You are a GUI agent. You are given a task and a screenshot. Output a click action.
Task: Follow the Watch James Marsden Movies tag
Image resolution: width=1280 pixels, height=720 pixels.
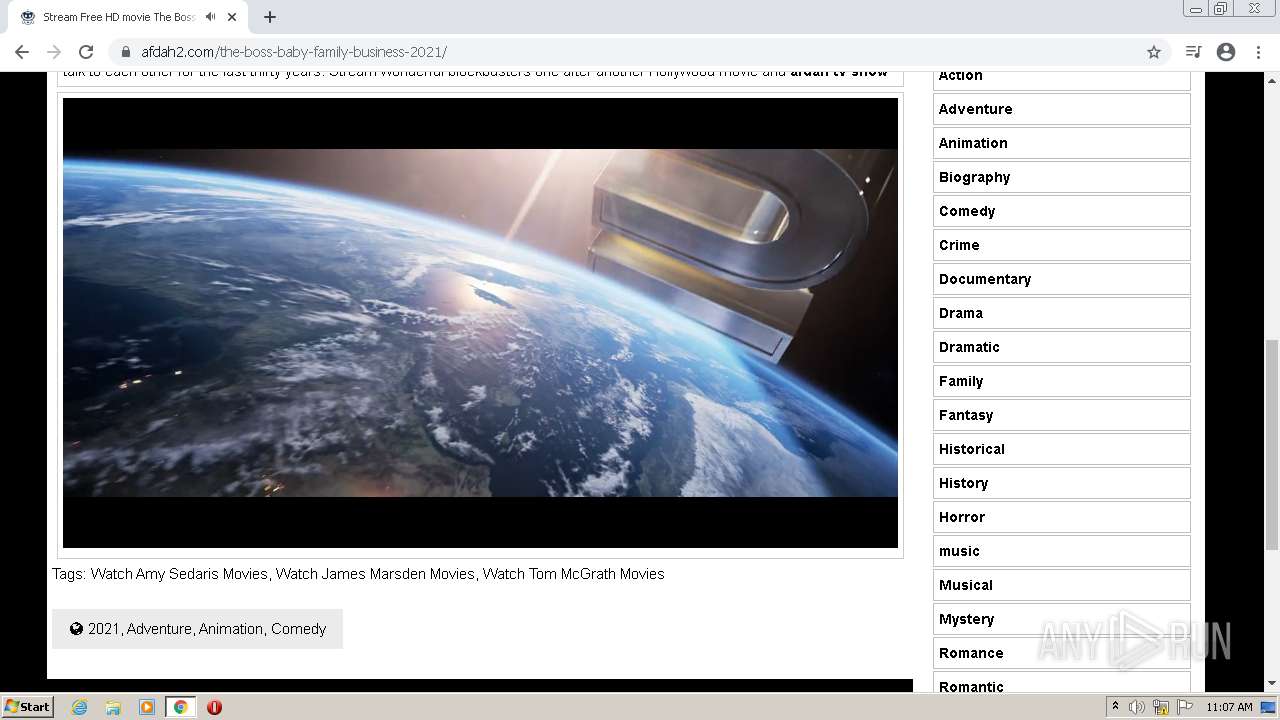coord(375,574)
